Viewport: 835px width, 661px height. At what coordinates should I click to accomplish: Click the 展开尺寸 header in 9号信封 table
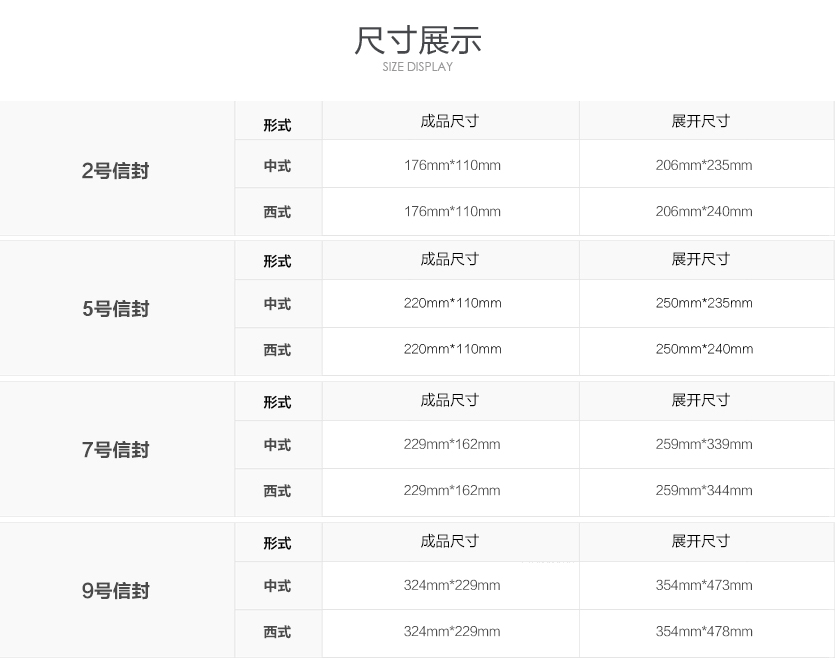[701, 541]
